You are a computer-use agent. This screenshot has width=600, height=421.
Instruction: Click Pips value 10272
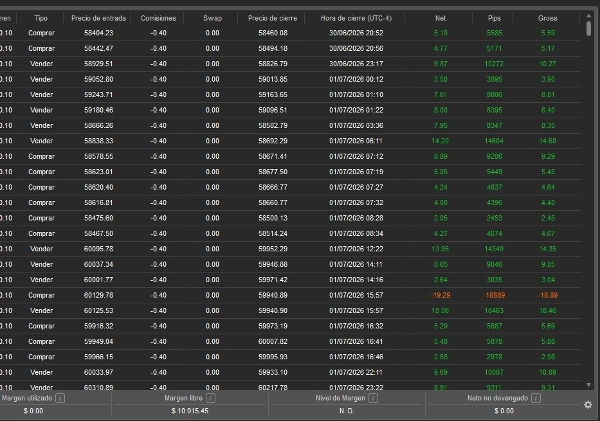pyautogui.click(x=494, y=64)
